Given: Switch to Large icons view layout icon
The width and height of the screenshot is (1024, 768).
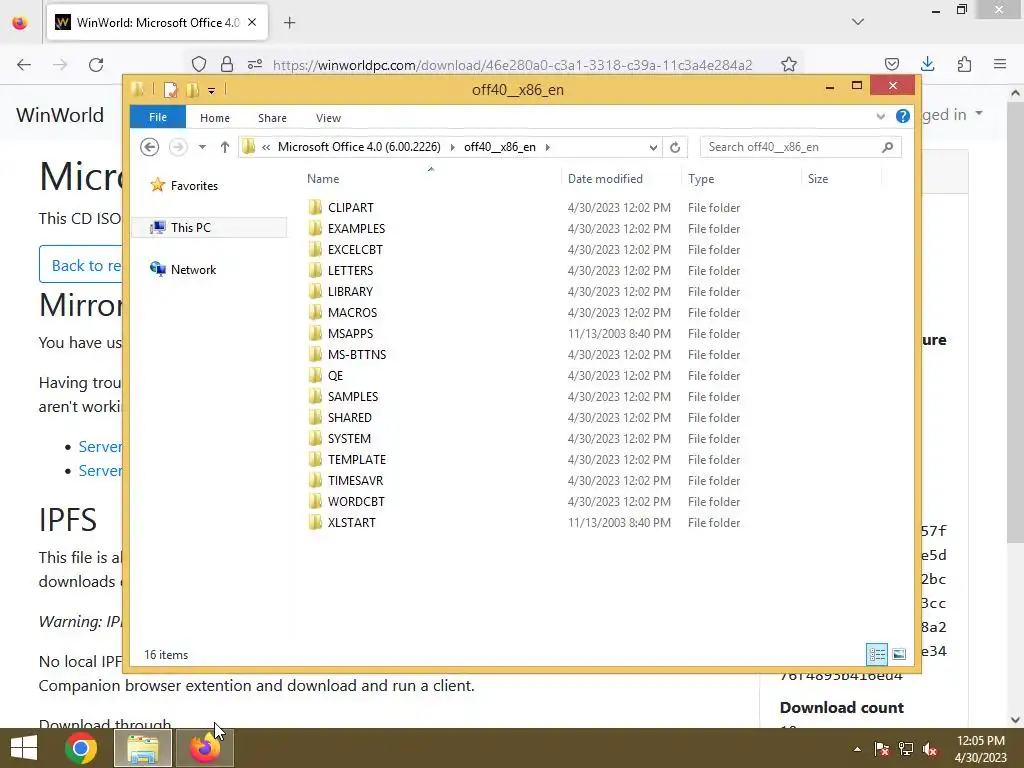Looking at the screenshot, I should 899,654.
